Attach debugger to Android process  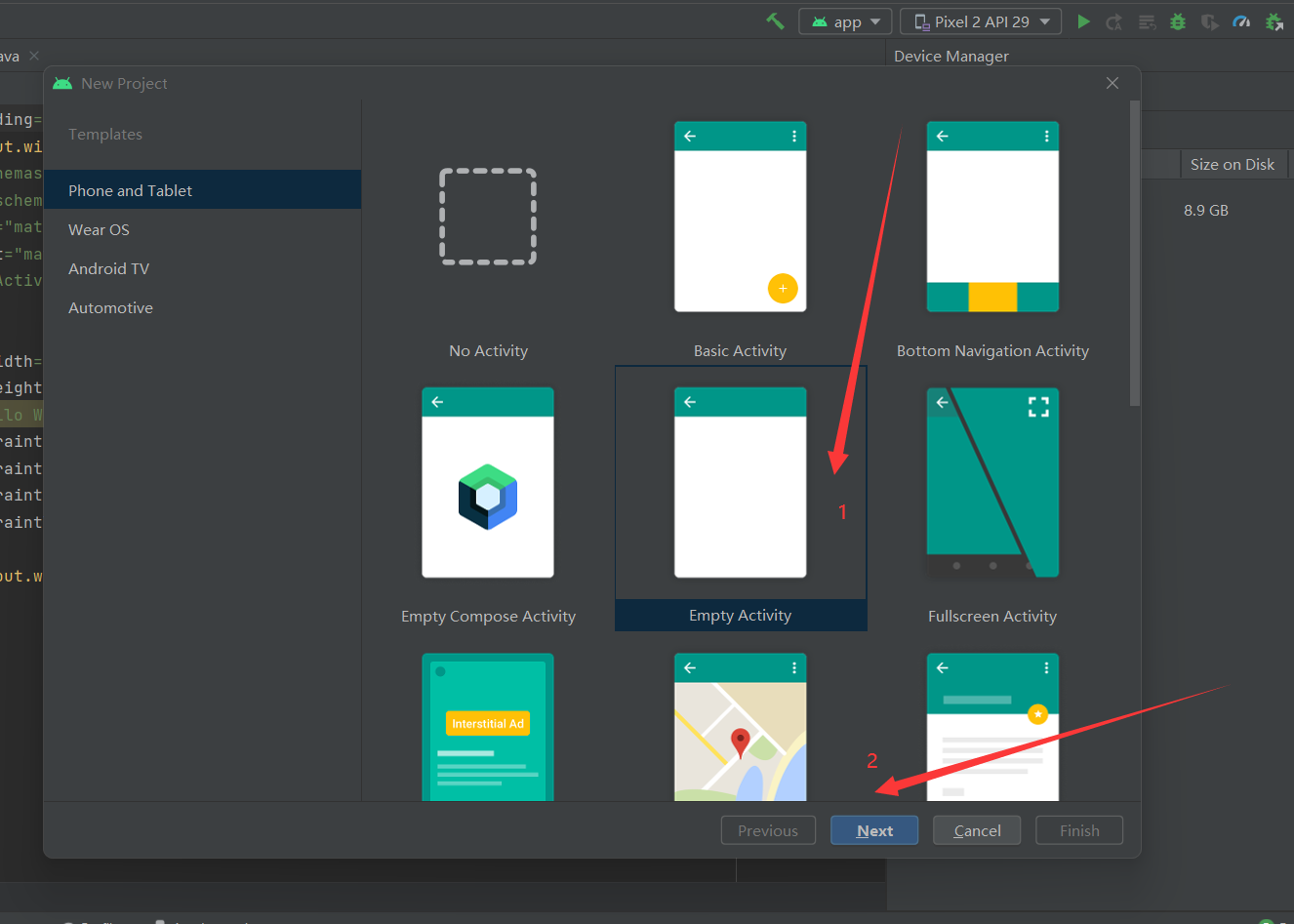1210,20
